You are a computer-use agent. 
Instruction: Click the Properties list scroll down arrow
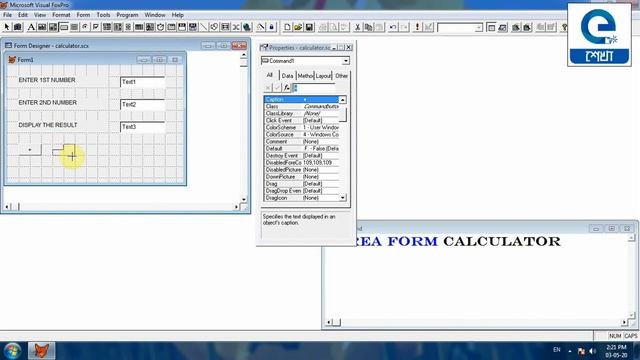coord(342,198)
